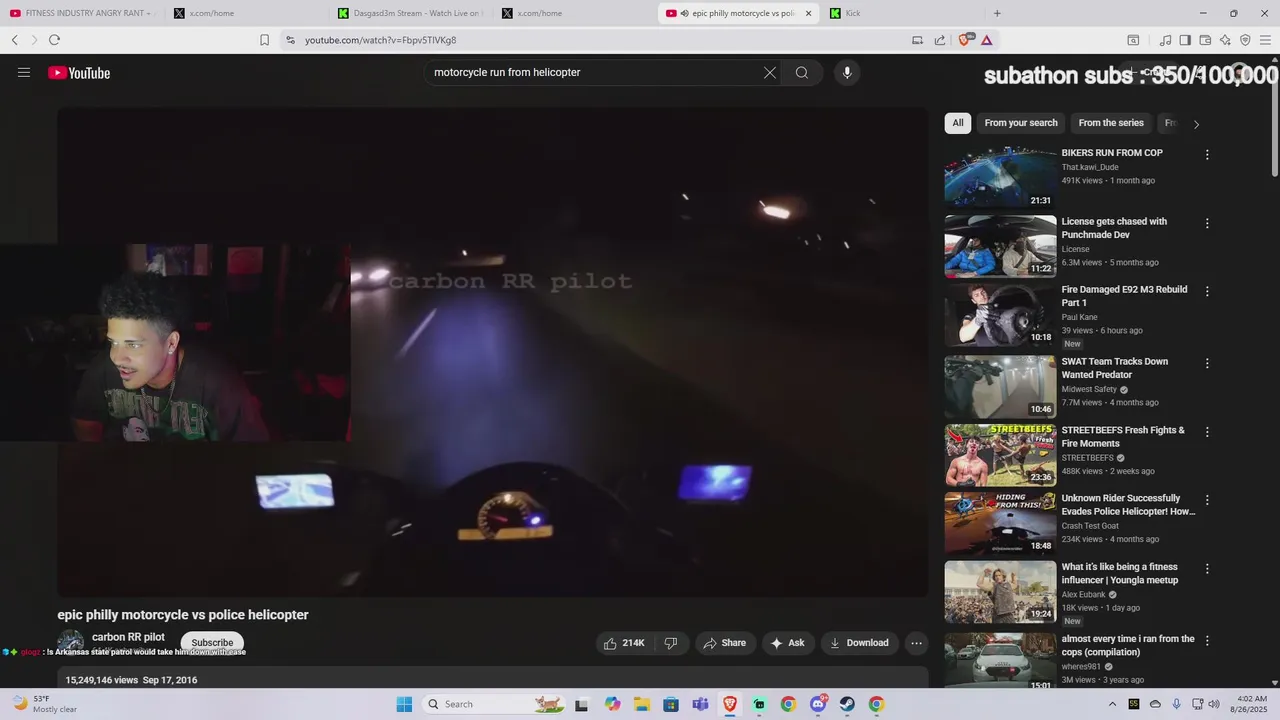Bookmark this page in the browser
Viewport: 1280px width, 720px height.
click(264, 40)
